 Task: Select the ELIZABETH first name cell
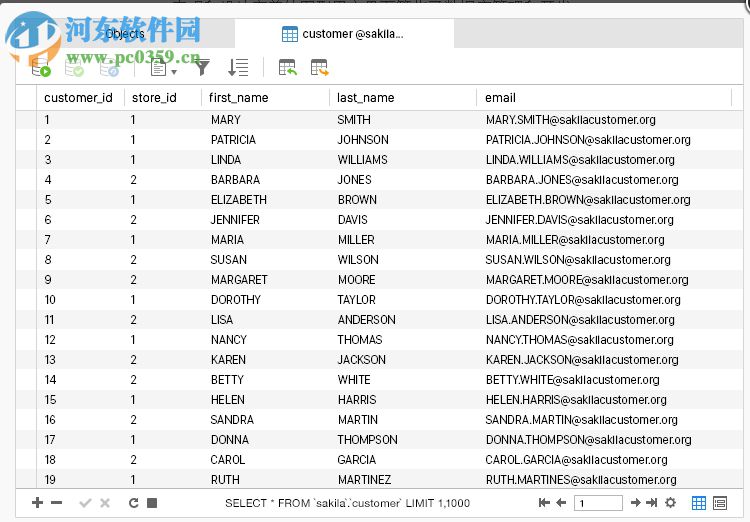239,200
